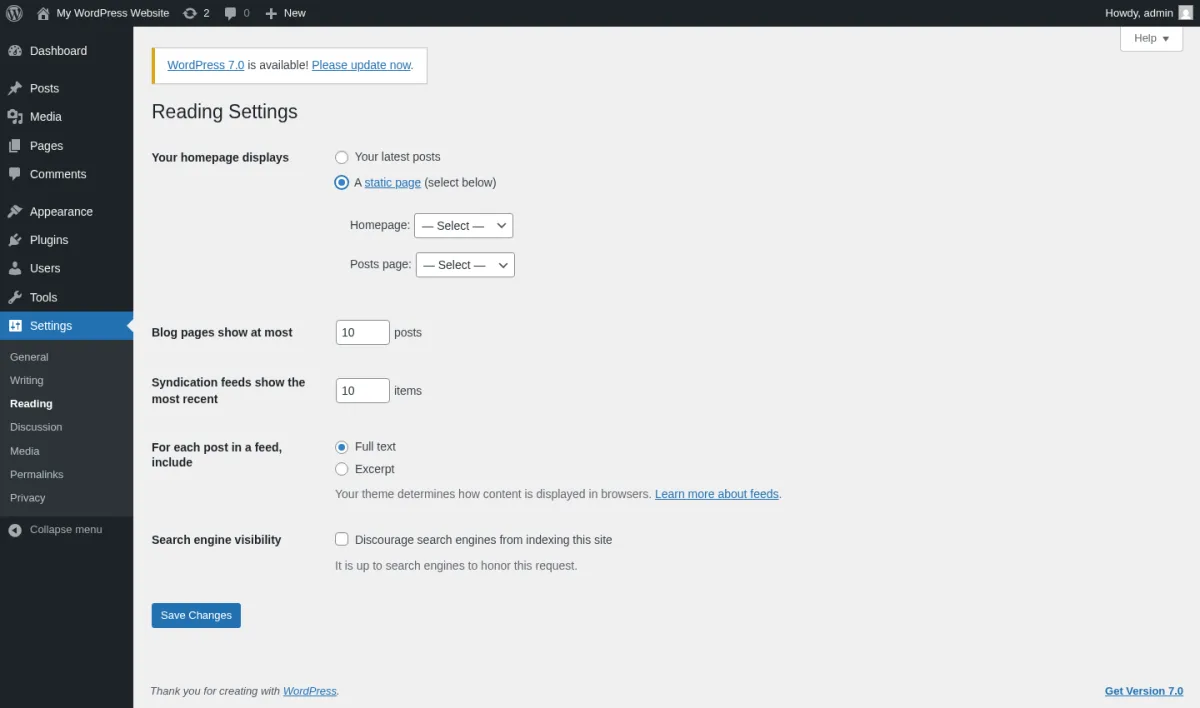This screenshot has height=708, width=1200.
Task: Click the Posts pushpin icon
Action: tap(15, 88)
